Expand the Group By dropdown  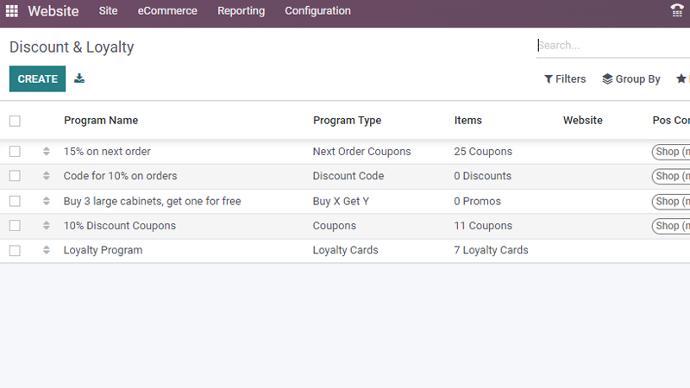pos(631,79)
